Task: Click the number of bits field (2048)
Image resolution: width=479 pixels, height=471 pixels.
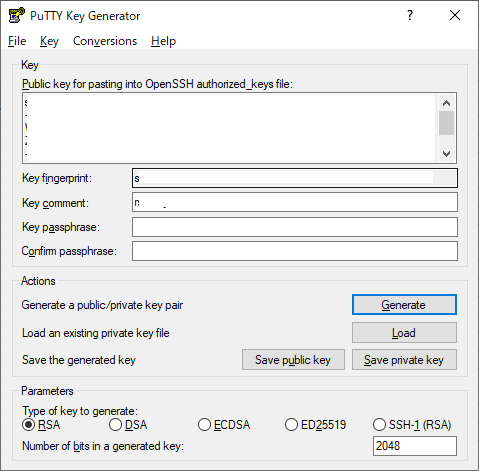Action: pyautogui.click(x=415, y=446)
